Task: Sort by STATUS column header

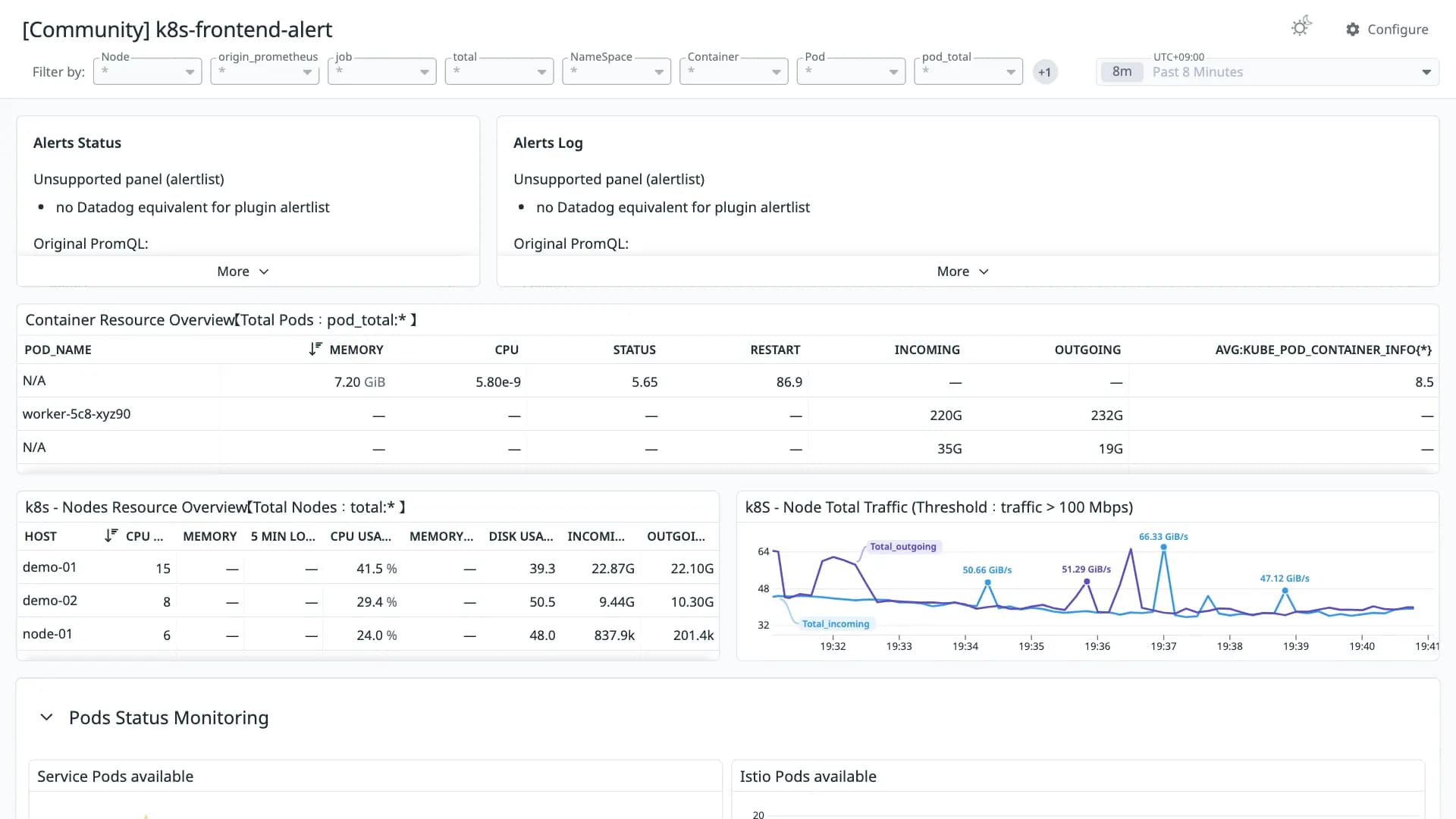Action: click(634, 350)
